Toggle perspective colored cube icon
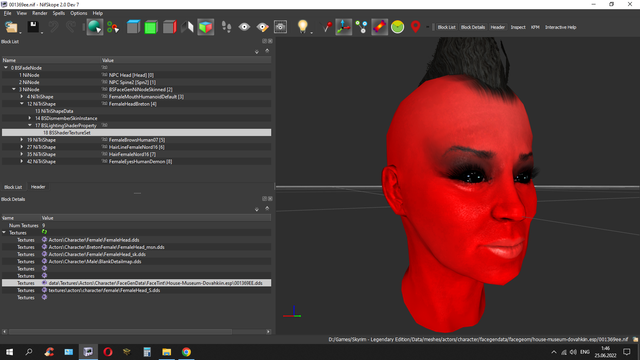This screenshot has width=640, height=360. (206, 27)
